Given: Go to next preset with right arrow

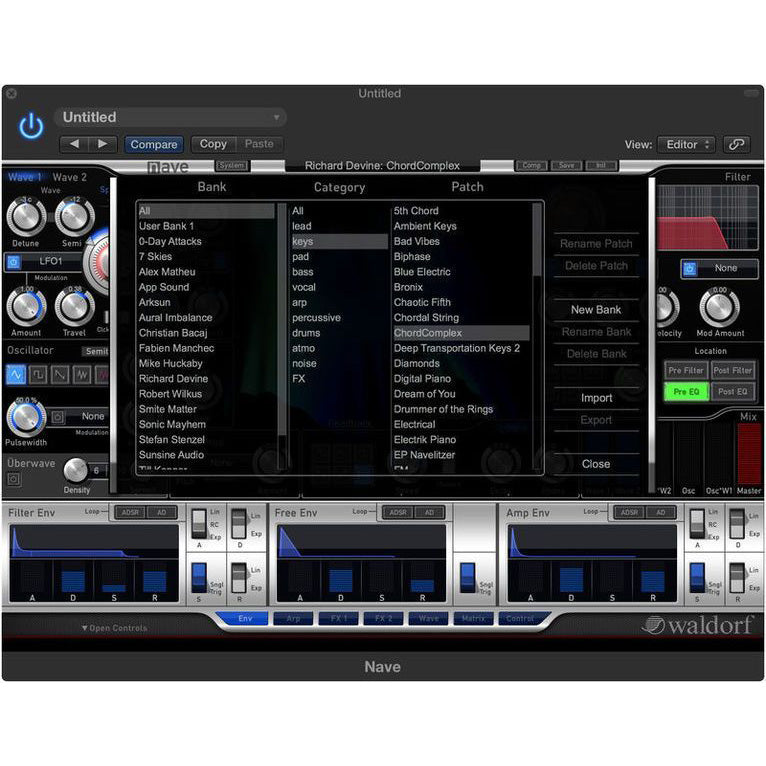Looking at the screenshot, I should [102, 144].
